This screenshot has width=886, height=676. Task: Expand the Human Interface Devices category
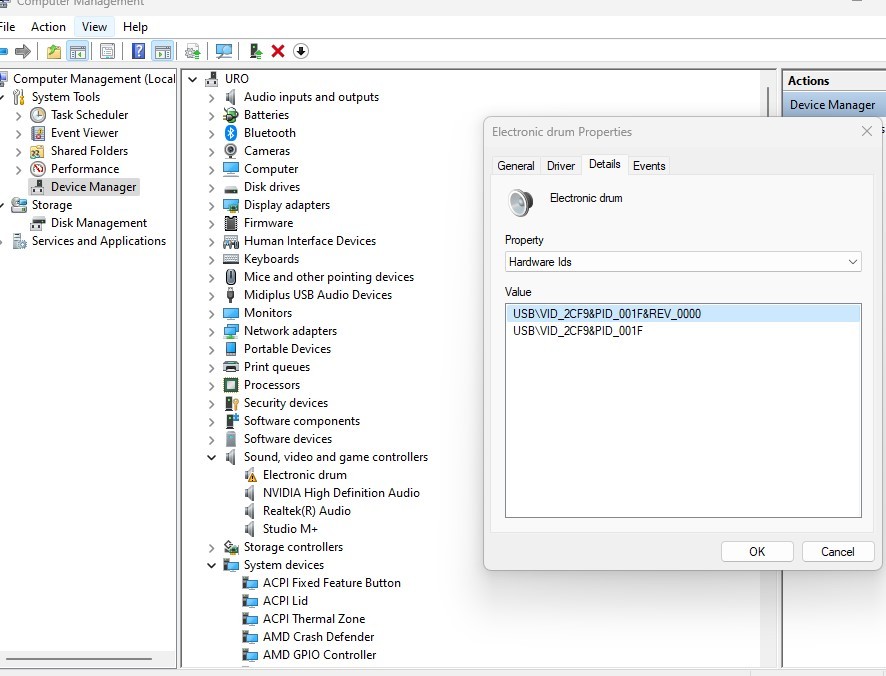pos(211,242)
